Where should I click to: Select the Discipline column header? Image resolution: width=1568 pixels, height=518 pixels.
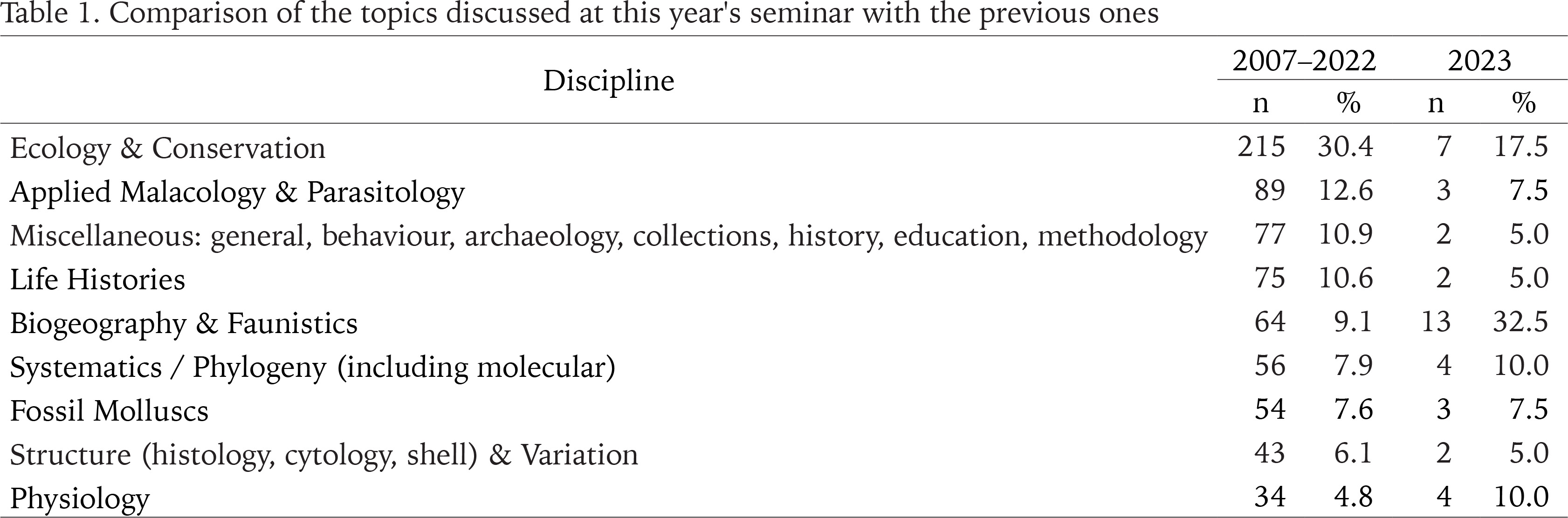609,80
